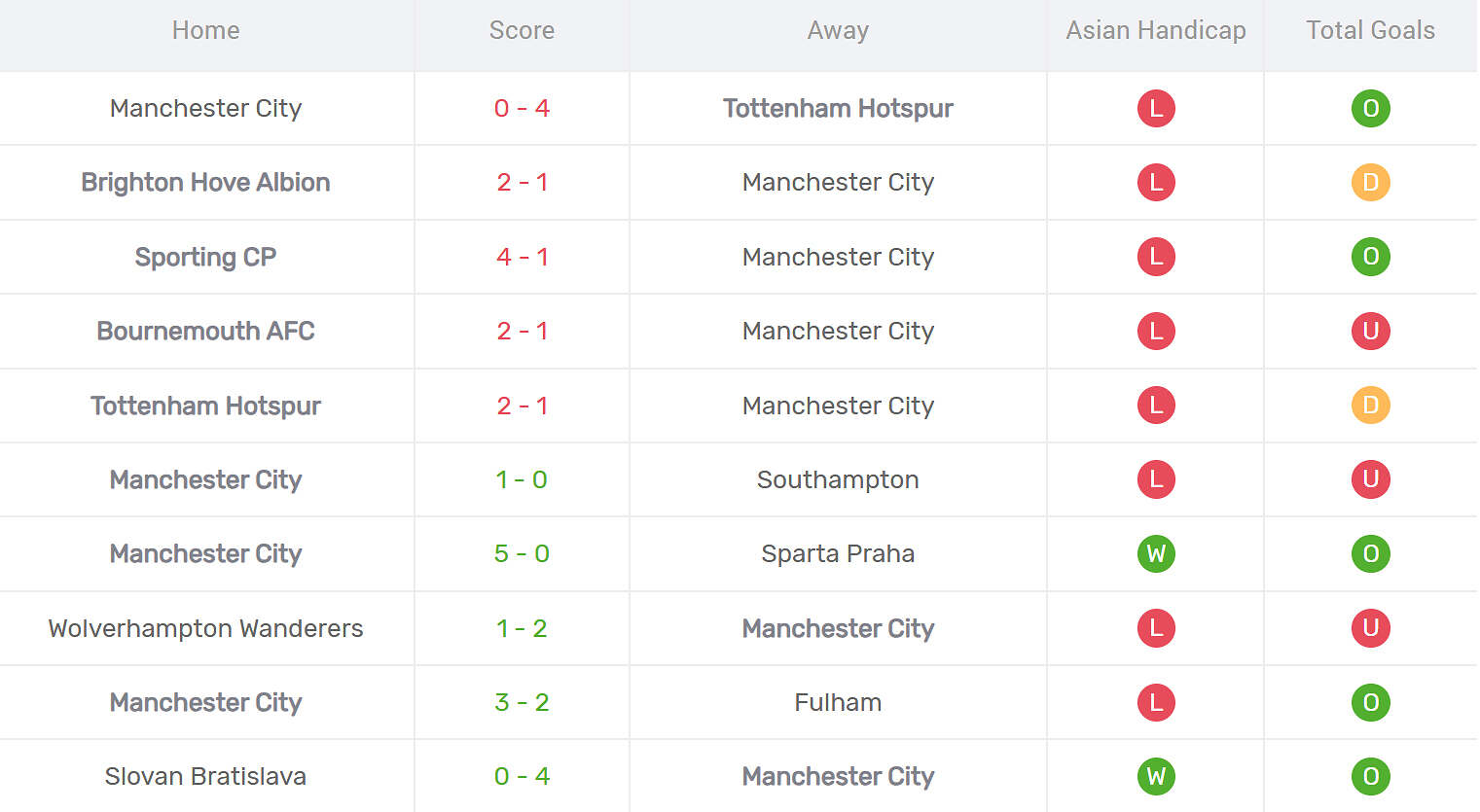
Task: Select the yellow D badge on Tottenham Hotspur home row
Action: (x=1371, y=406)
